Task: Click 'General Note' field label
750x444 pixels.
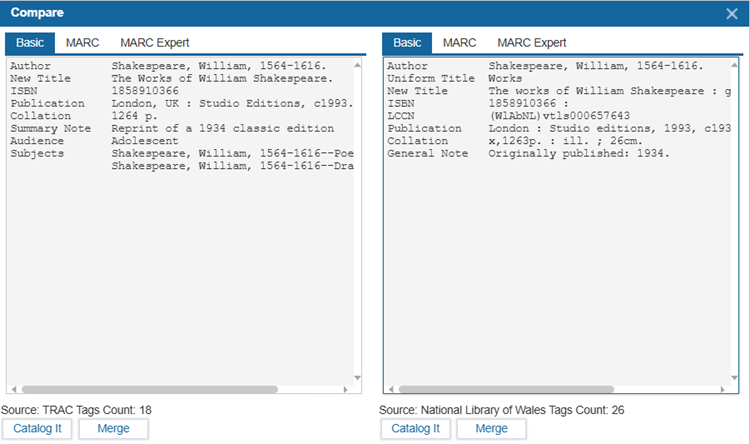Action: 428,154
